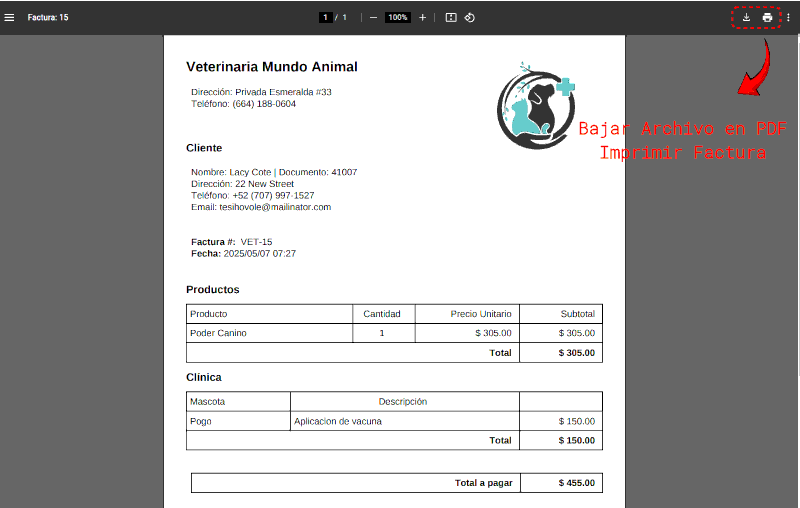The image size is (800, 508).
Task: Click the client phone number text
Action: [252, 195]
